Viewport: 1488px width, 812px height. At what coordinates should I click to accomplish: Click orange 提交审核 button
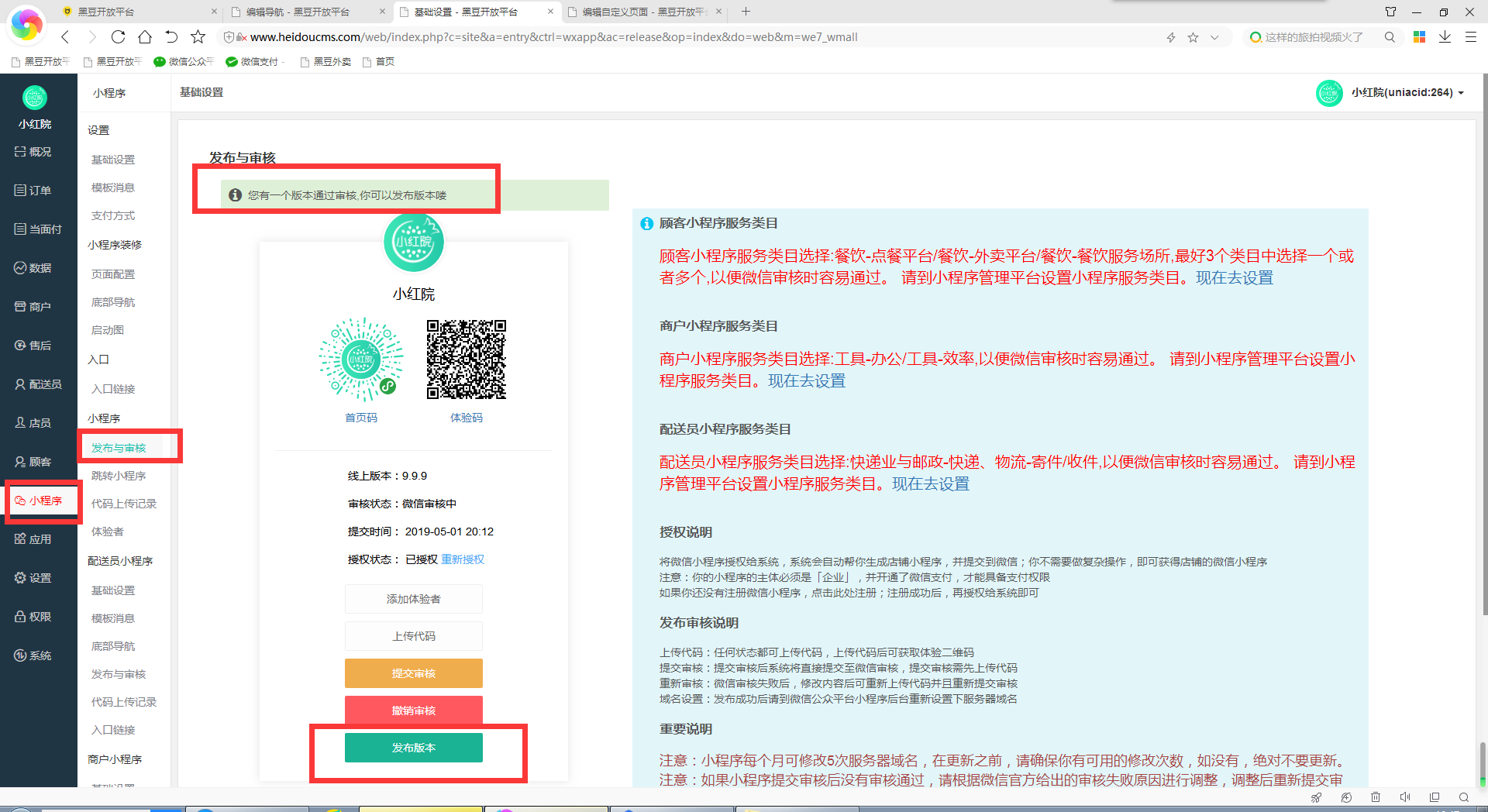point(414,673)
